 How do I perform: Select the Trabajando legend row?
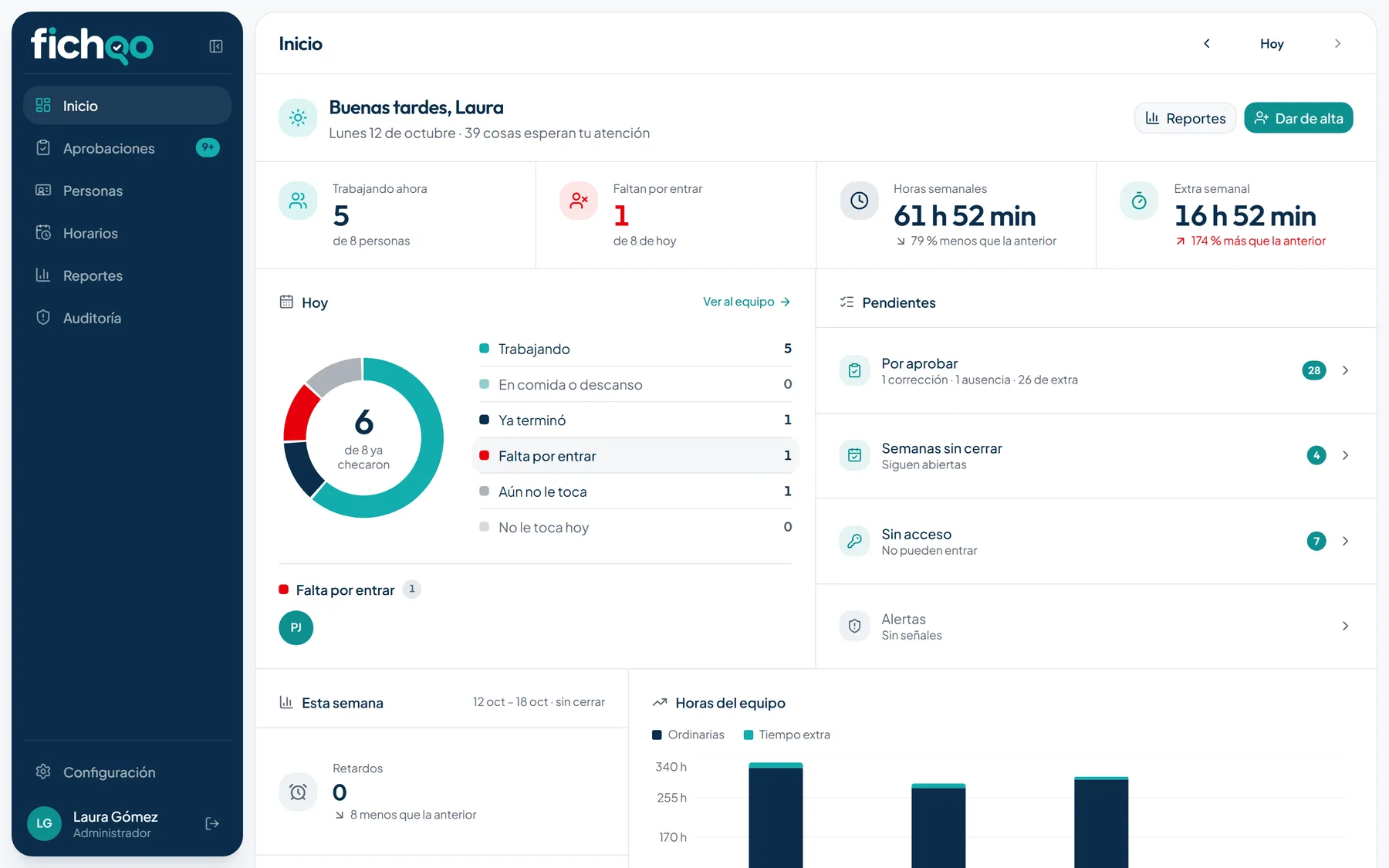pyautogui.click(x=636, y=349)
